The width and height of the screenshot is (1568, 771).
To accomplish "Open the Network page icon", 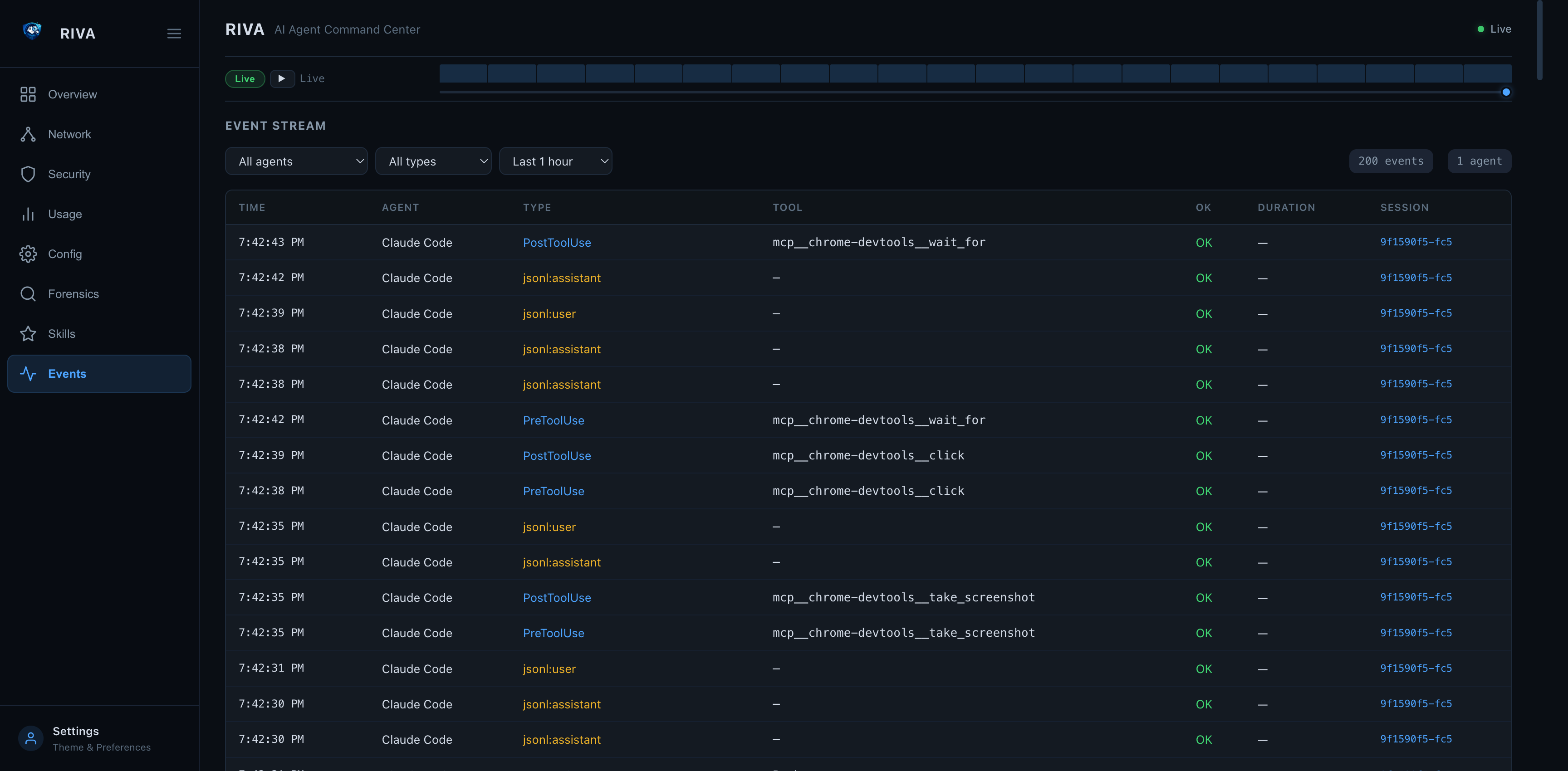I will click(x=28, y=135).
